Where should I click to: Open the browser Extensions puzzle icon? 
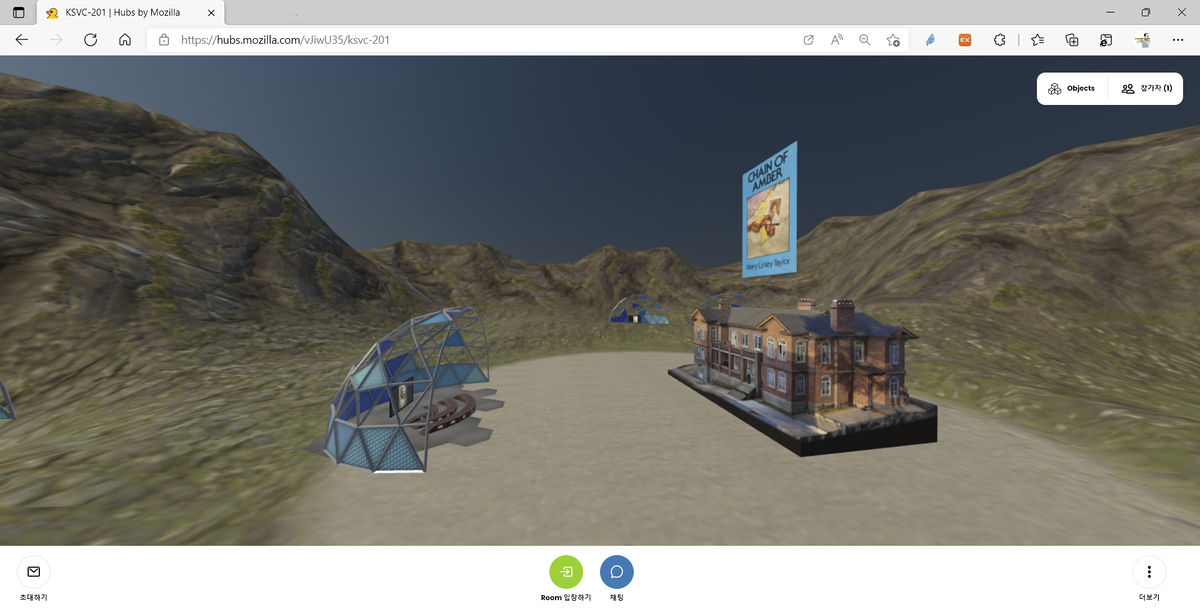[x=999, y=40]
